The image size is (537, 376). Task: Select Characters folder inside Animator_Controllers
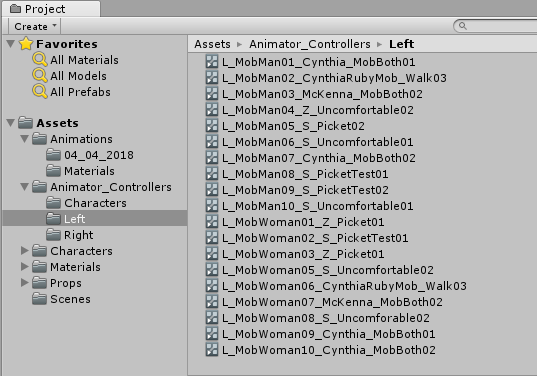pyautogui.click(x=95, y=203)
